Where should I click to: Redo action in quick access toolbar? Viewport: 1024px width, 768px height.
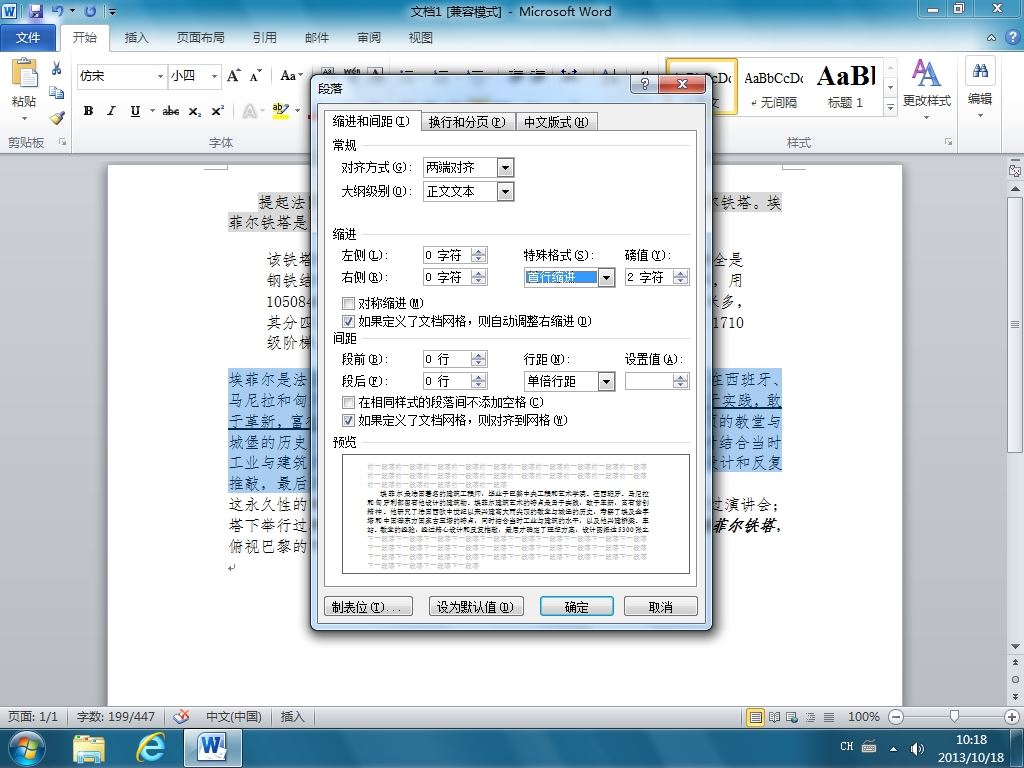(x=90, y=11)
